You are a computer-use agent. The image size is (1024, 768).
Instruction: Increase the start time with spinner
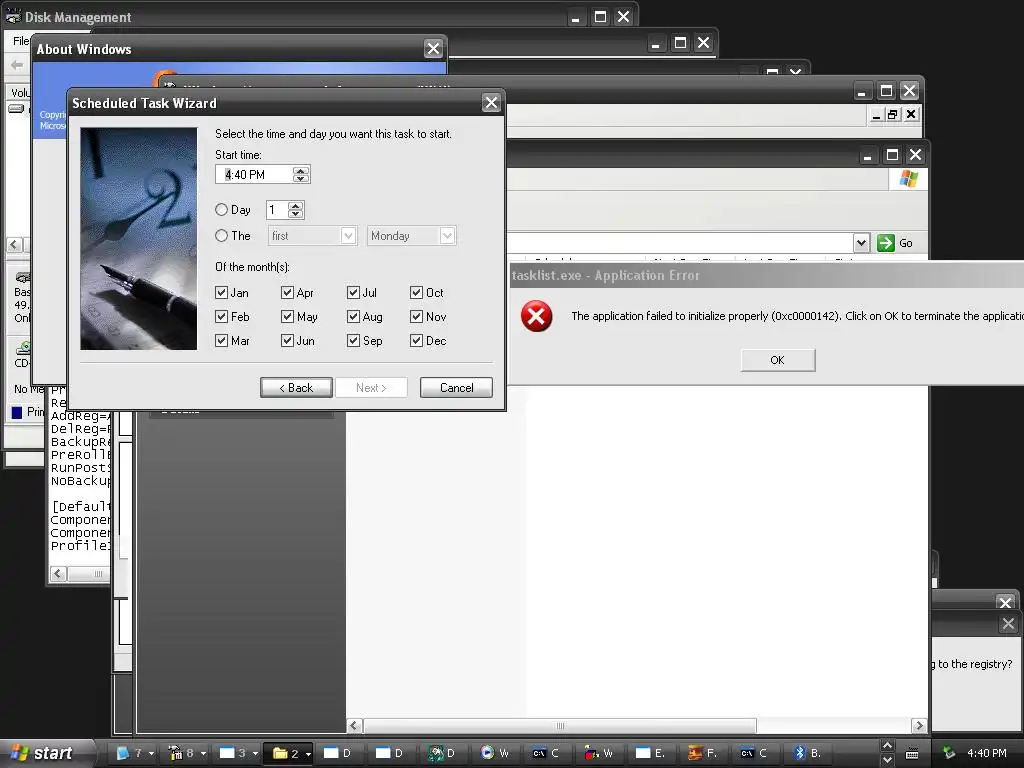tap(300, 170)
